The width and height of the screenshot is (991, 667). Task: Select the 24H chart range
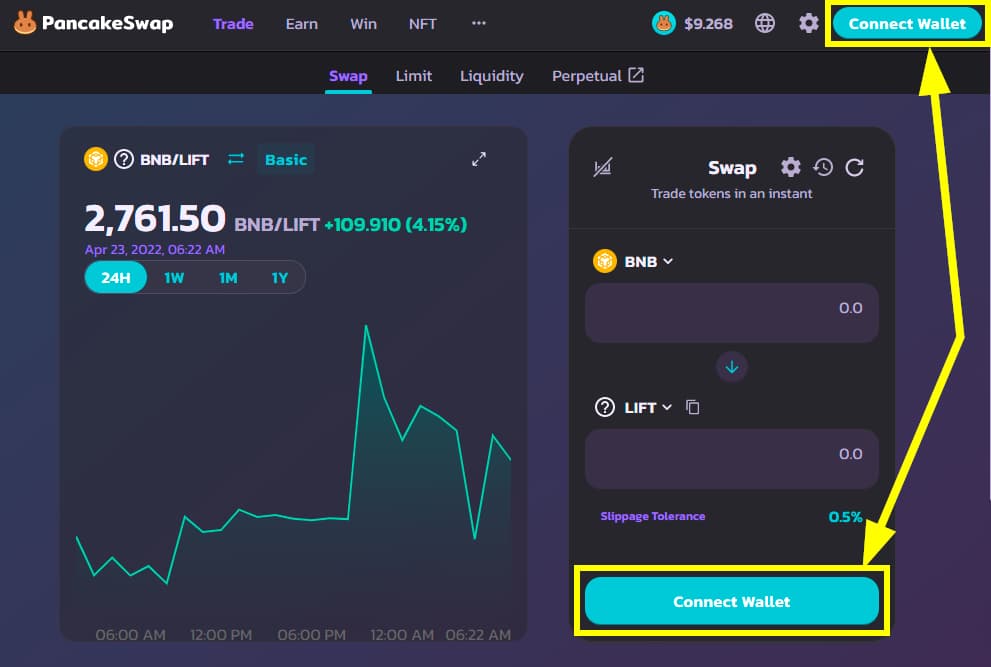tap(116, 278)
